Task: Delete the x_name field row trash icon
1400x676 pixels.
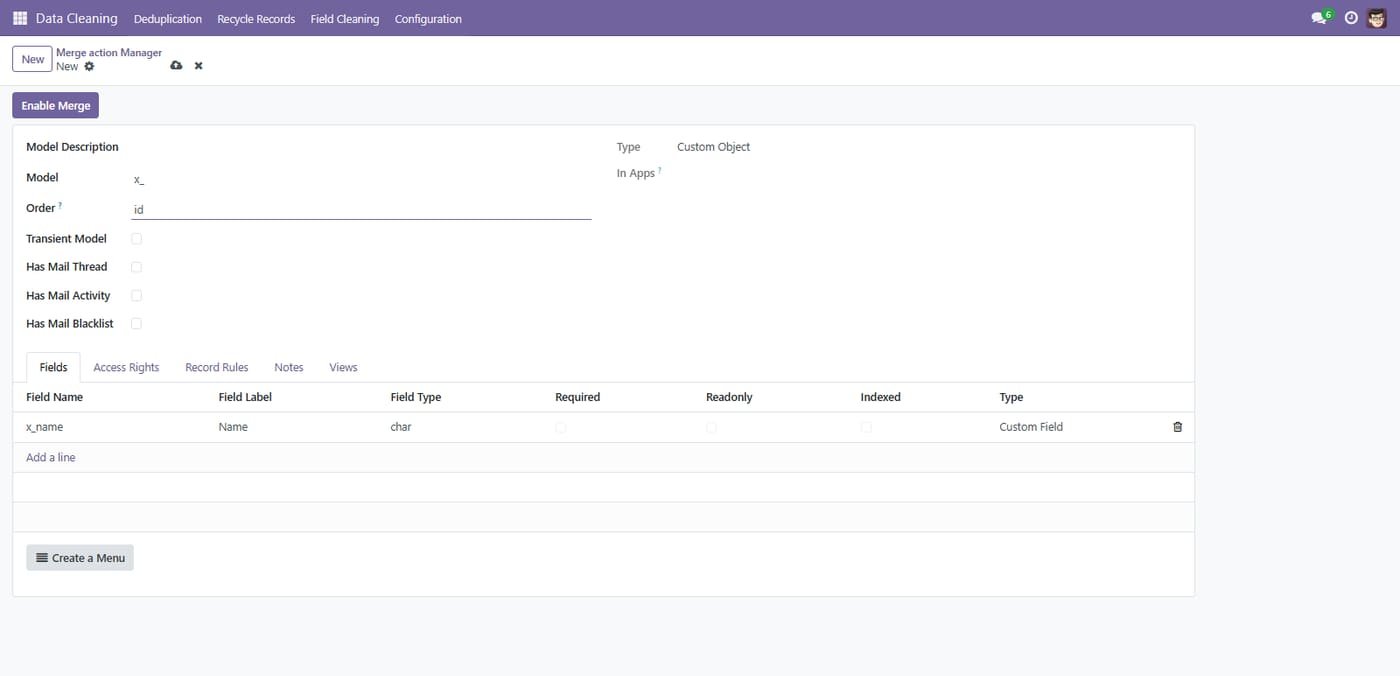Action: 1177,427
